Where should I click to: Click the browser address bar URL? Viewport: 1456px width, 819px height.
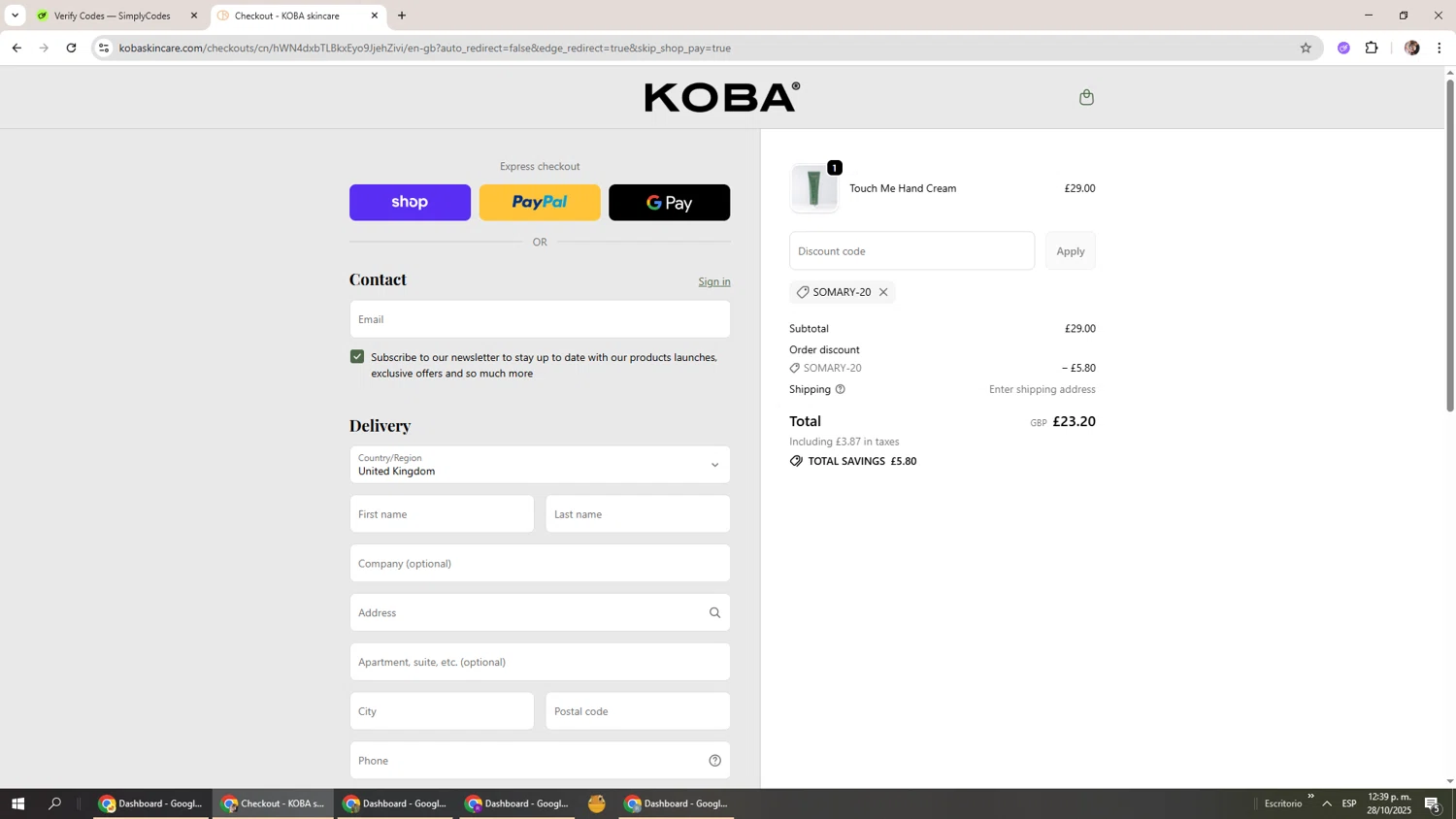coord(425,48)
